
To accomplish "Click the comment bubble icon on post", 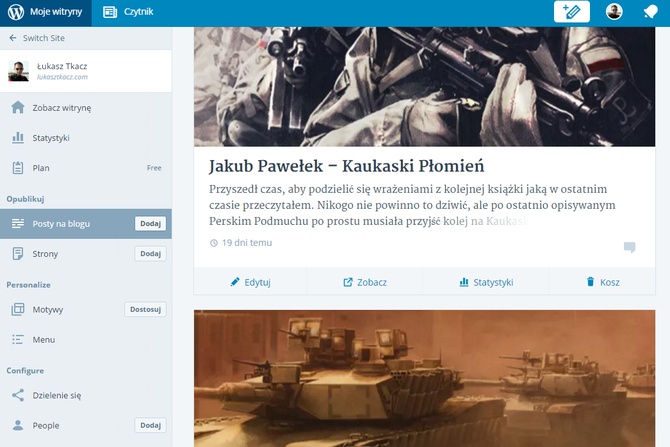I will click(629, 247).
